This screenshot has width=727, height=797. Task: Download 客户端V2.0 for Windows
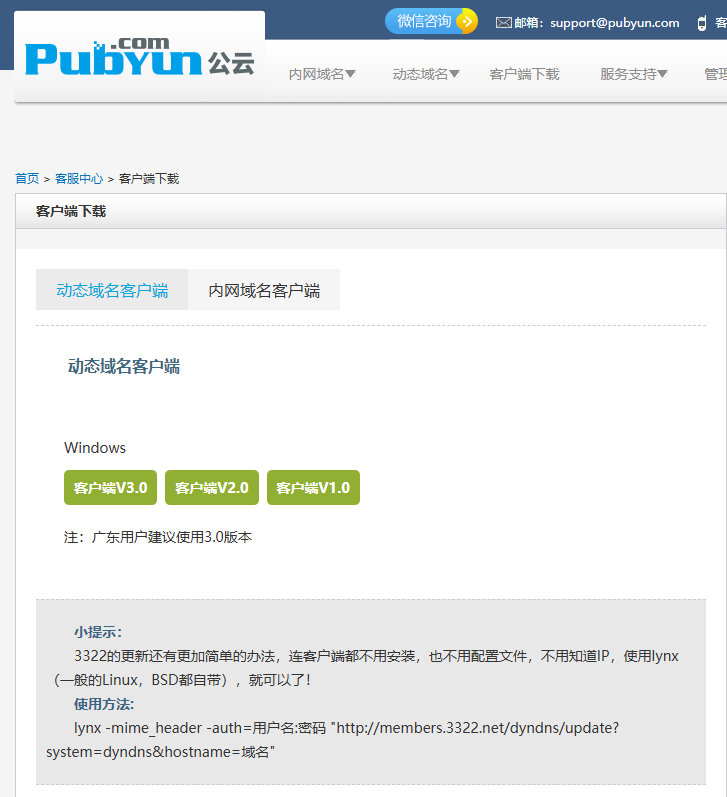212,487
